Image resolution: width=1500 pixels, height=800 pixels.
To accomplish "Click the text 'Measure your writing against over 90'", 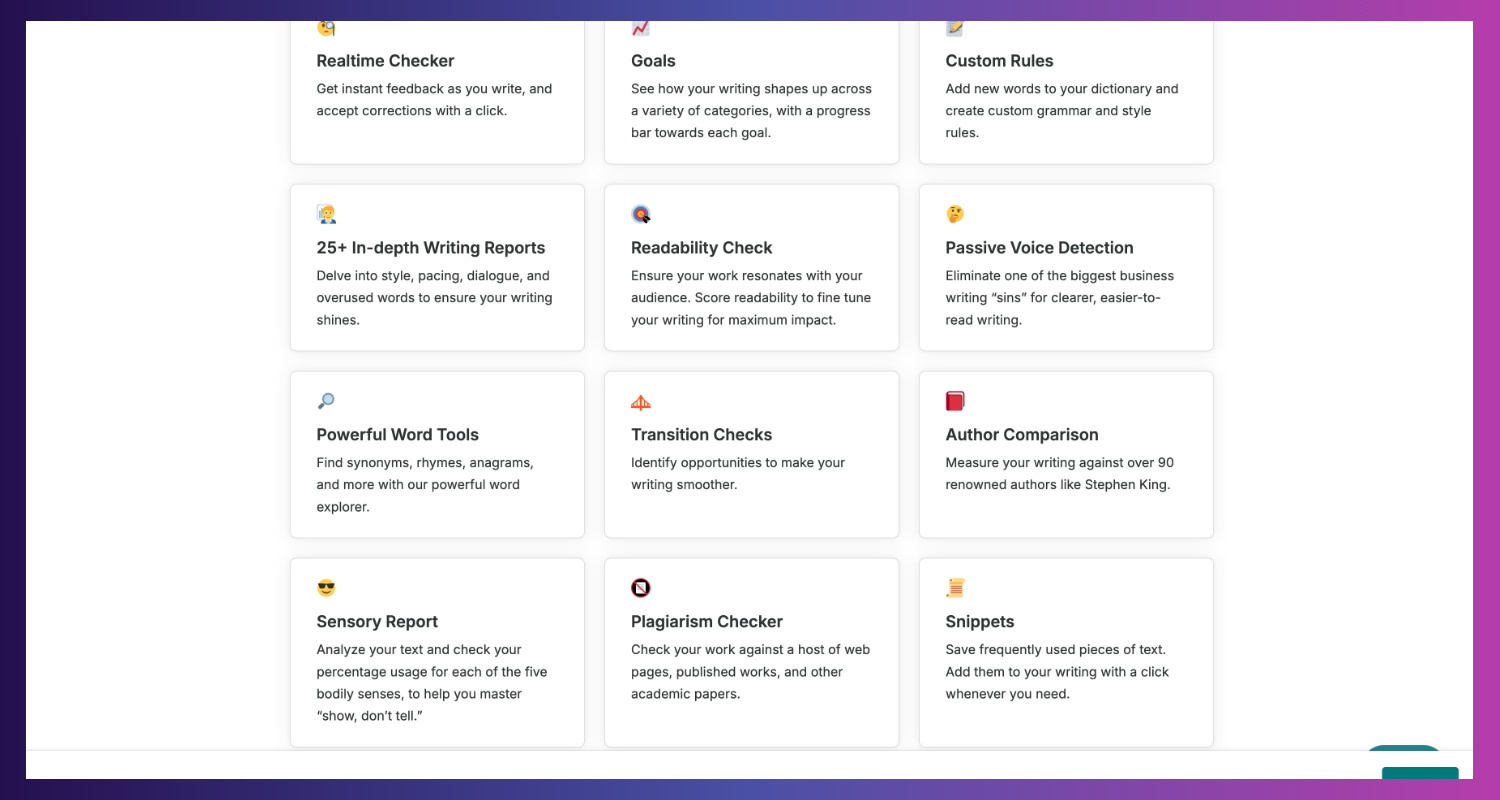I will tap(1060, 463).
